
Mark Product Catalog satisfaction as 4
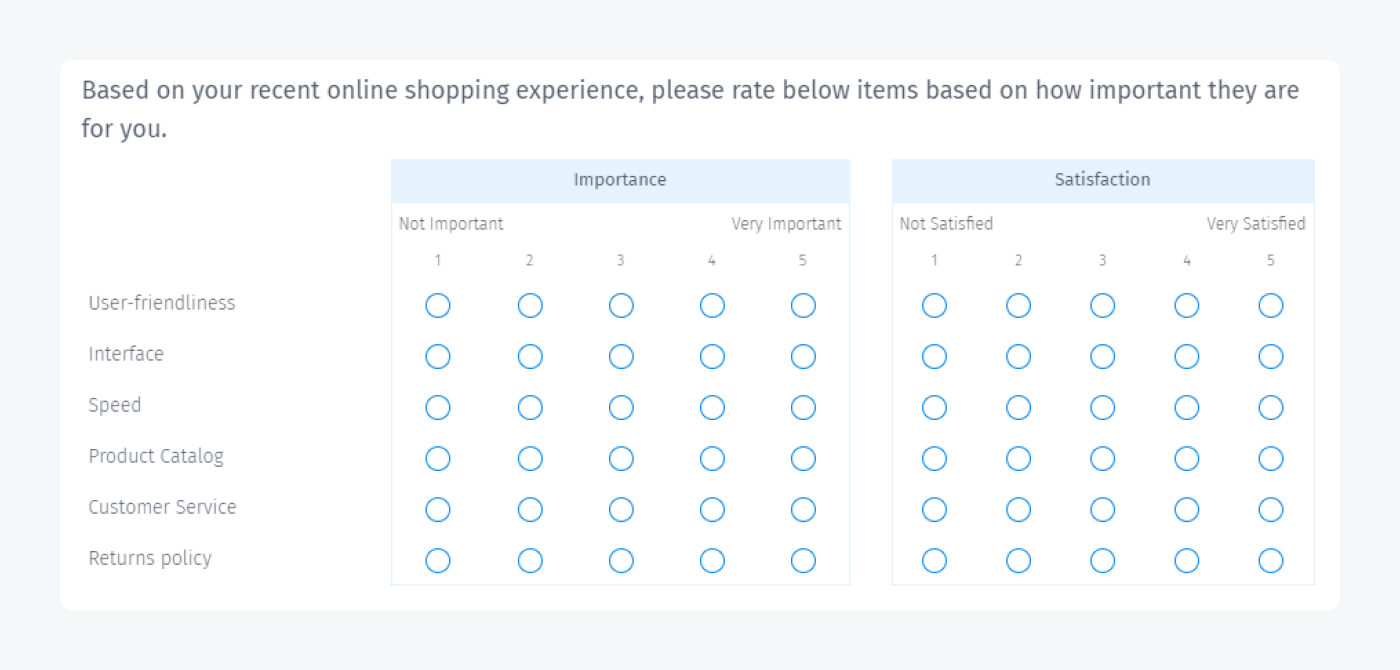pyautogui.click(x=1187, y=458)
